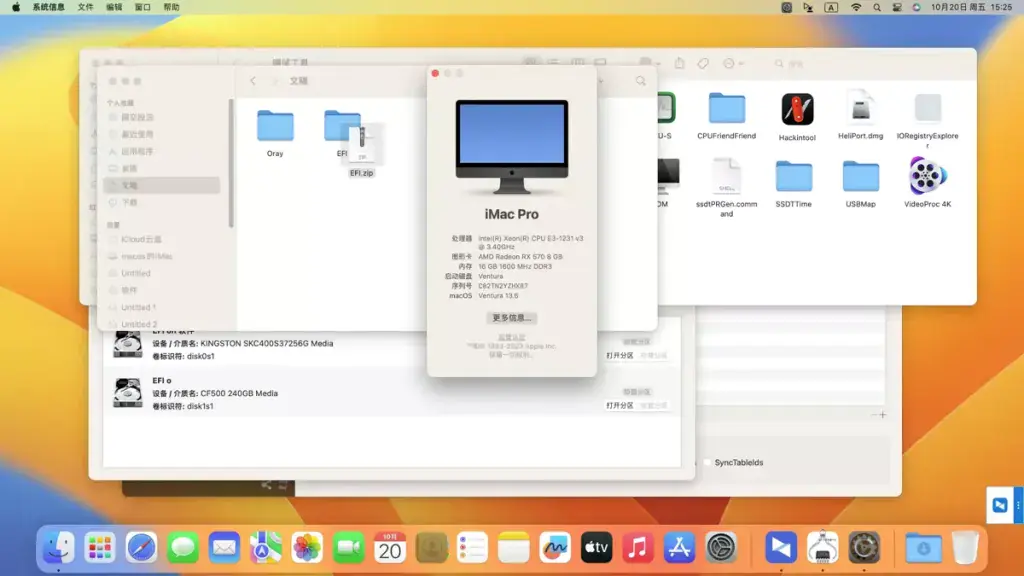Open the IORegistryExplorer app icon
The width and height of the screenshot is (1024, 576).
[x=927, y=108]
